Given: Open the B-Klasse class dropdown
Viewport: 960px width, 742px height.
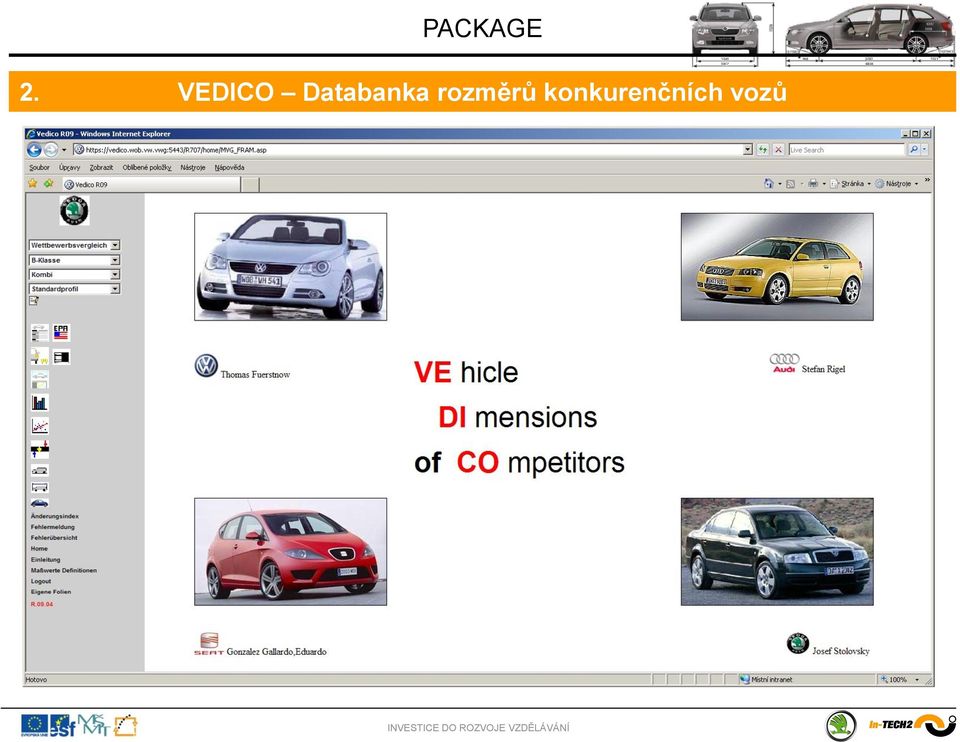Looking at the screenshot, I should pyautogui.click(x=114, y=260).
